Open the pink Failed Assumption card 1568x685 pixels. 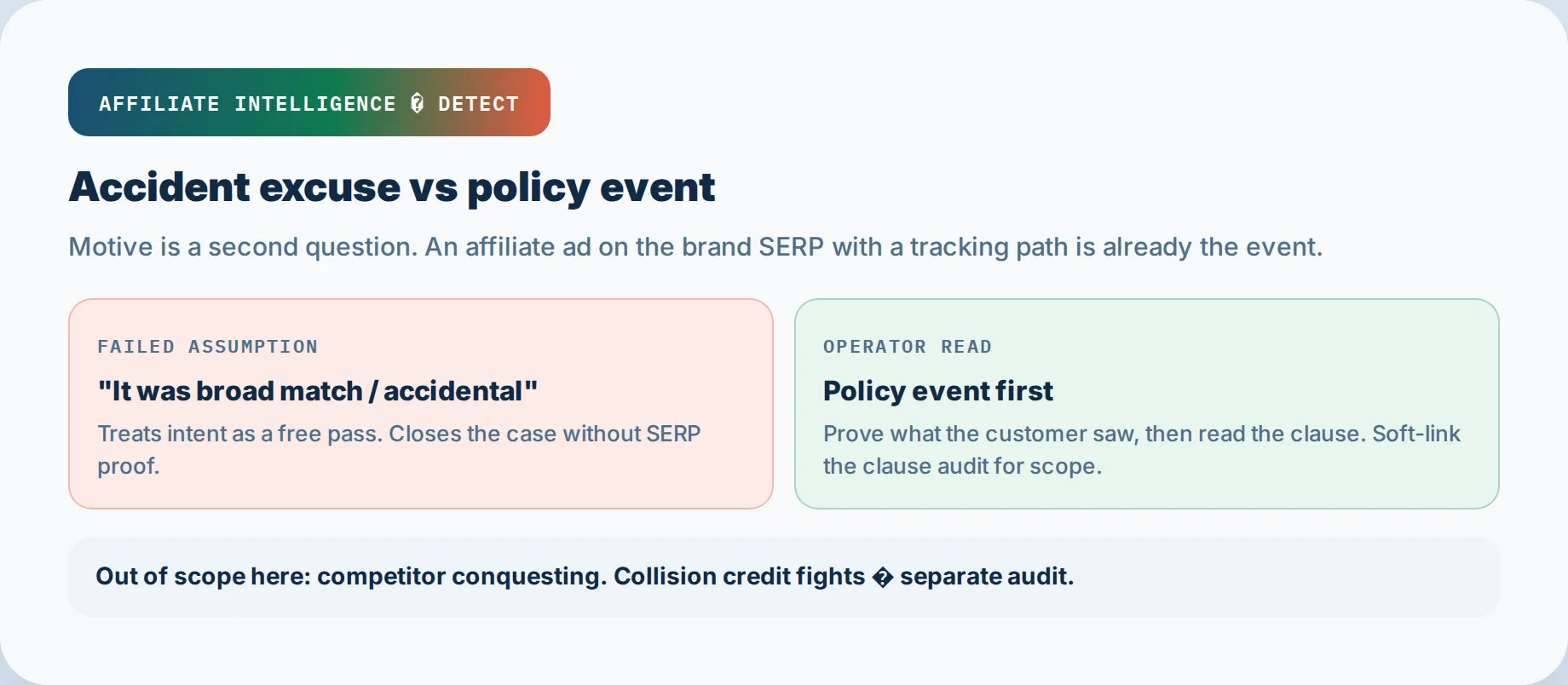(421, 404)
